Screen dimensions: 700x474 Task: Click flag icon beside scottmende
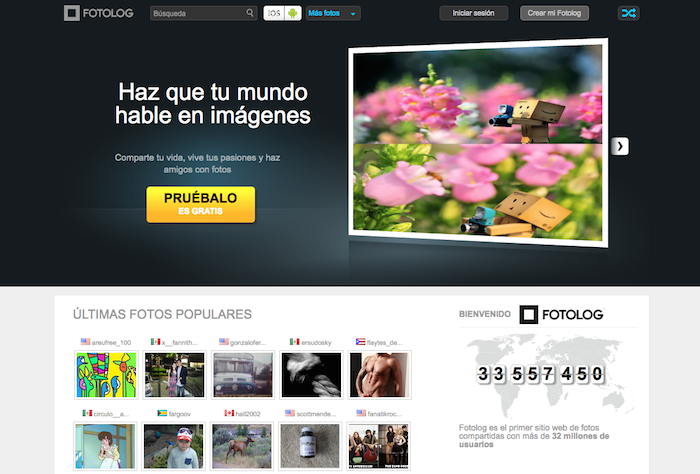tap(290, 413)
